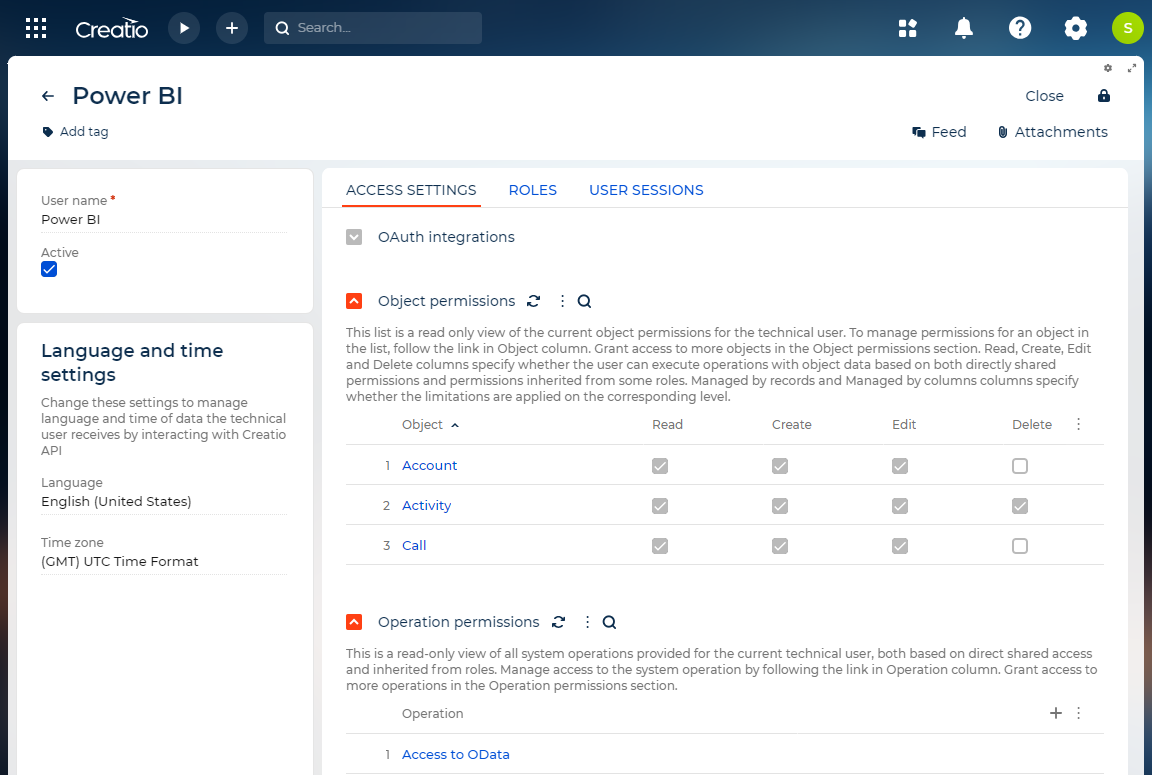
Task: Open operation table column options menu
Action: [x=1079, y=713]
